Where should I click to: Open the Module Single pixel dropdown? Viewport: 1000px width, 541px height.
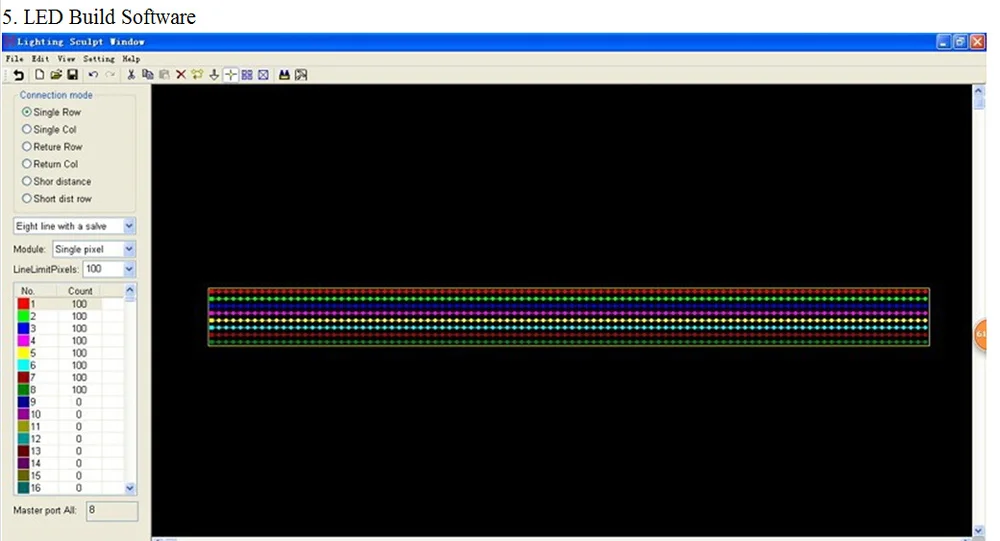point(129,249)
